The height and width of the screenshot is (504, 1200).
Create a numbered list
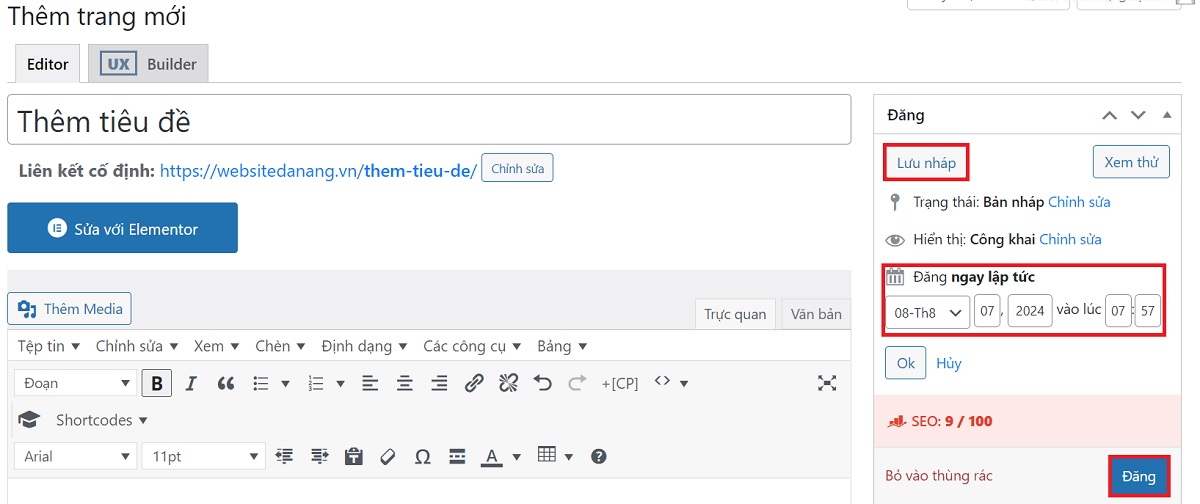click(317, 383)
